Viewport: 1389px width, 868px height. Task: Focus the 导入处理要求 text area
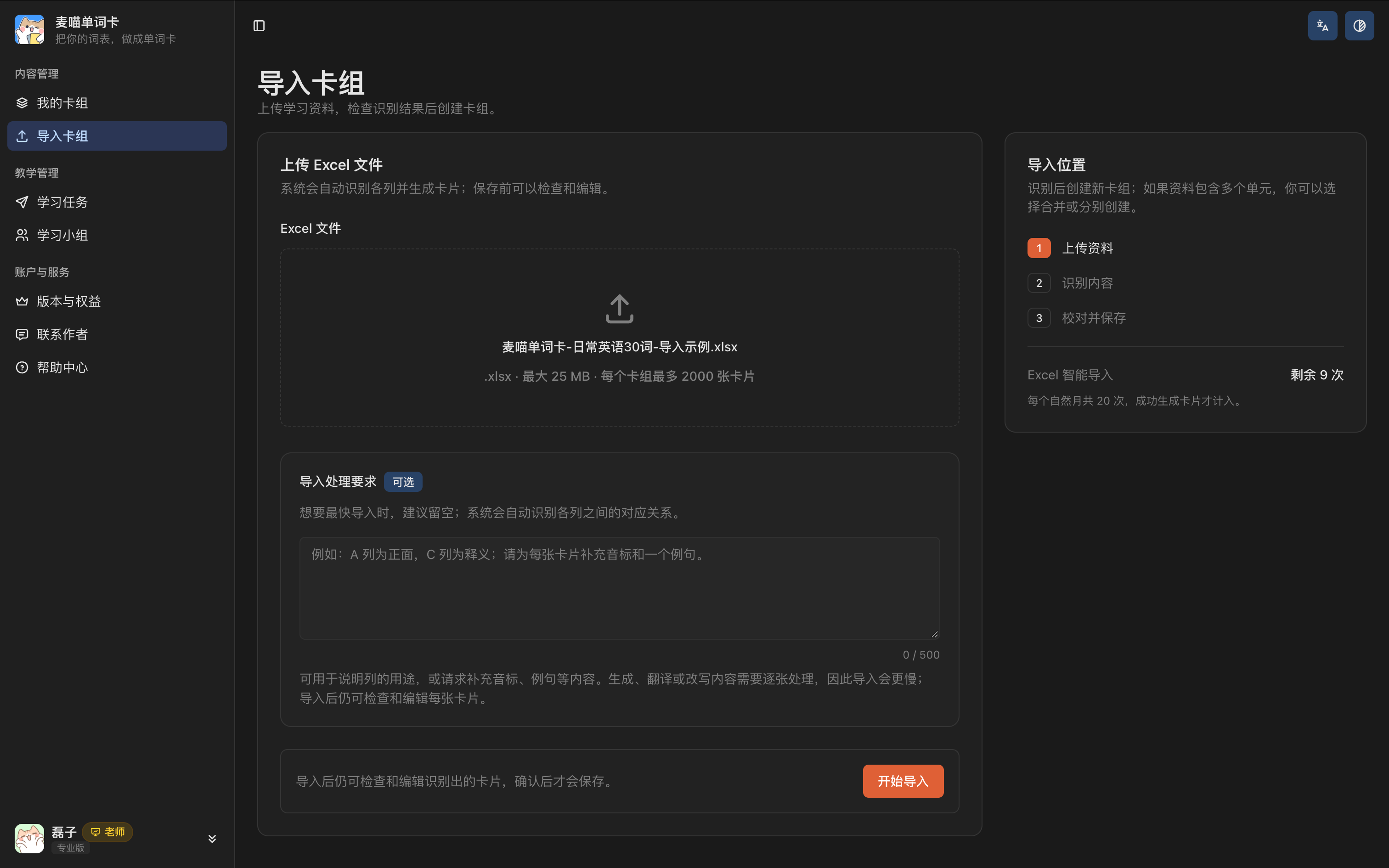(619, 588)
